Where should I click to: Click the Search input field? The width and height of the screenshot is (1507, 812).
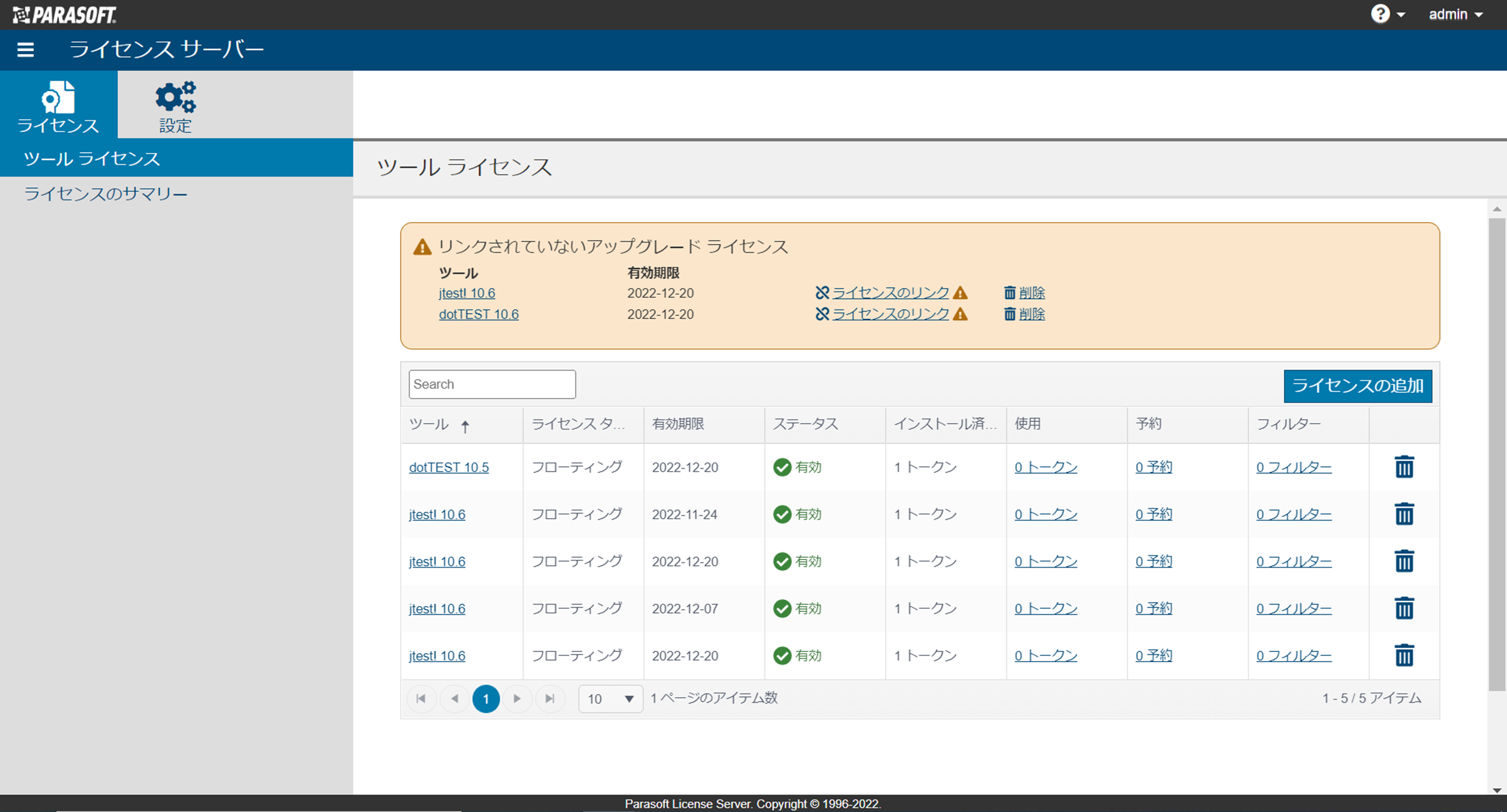492,383
